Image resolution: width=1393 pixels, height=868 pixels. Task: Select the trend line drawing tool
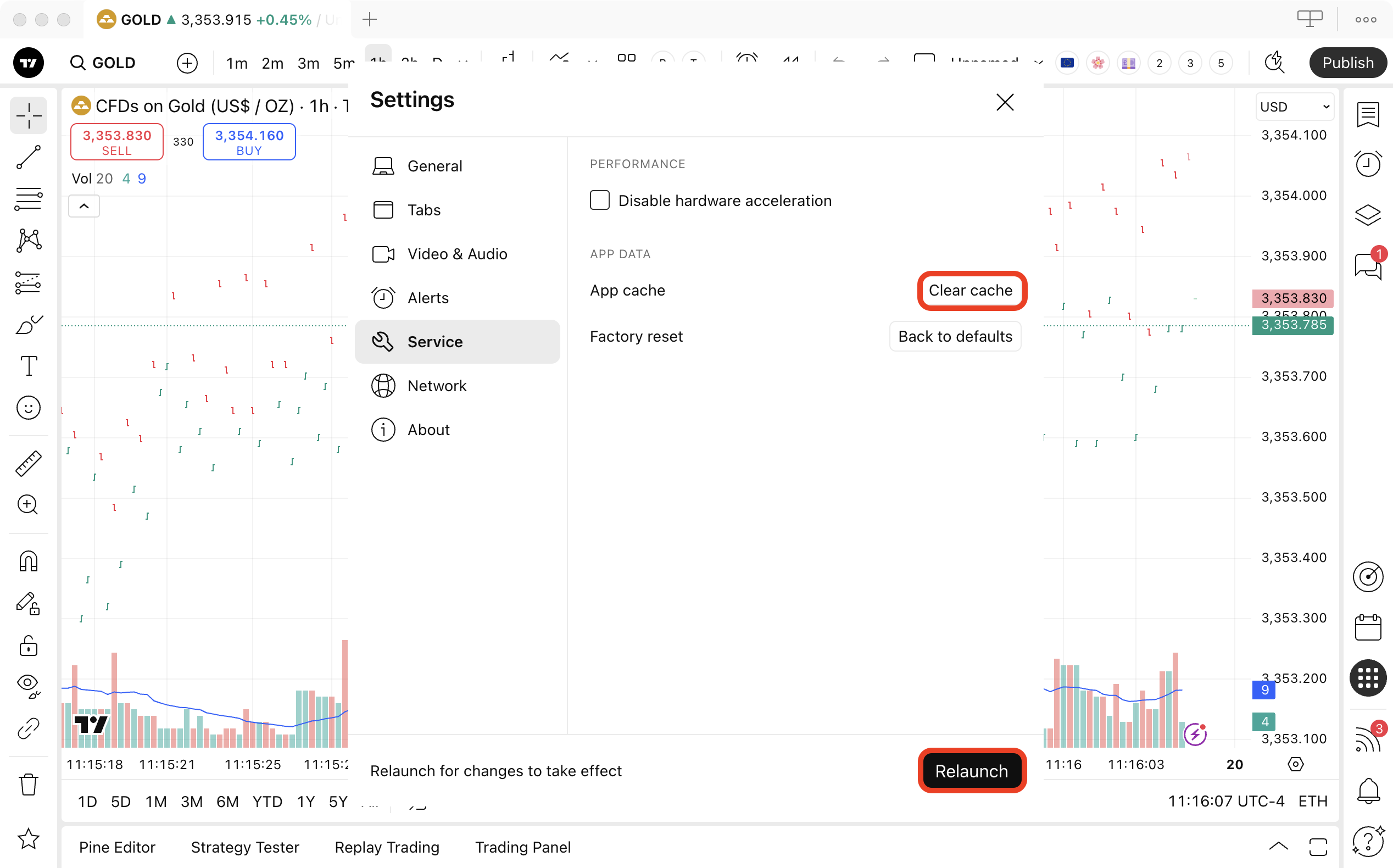pos(28,157)
